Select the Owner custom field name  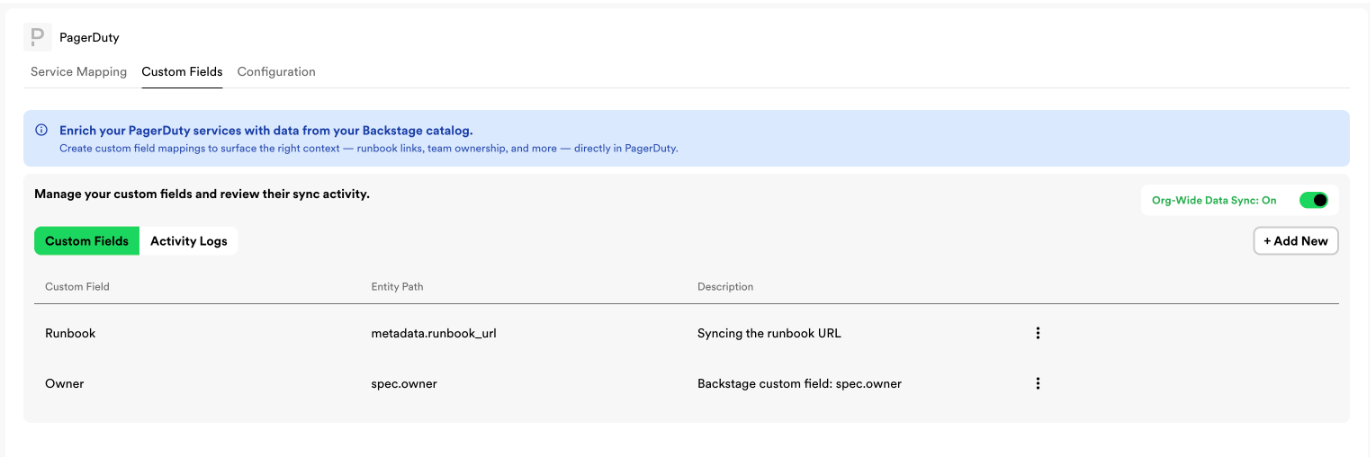64,383
